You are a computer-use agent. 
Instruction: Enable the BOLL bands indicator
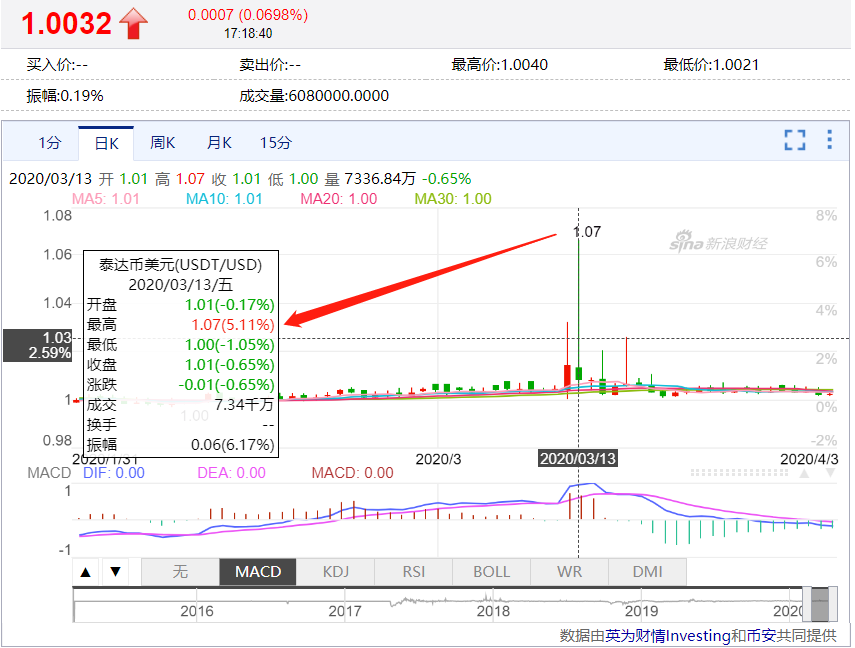pos(490,572)
